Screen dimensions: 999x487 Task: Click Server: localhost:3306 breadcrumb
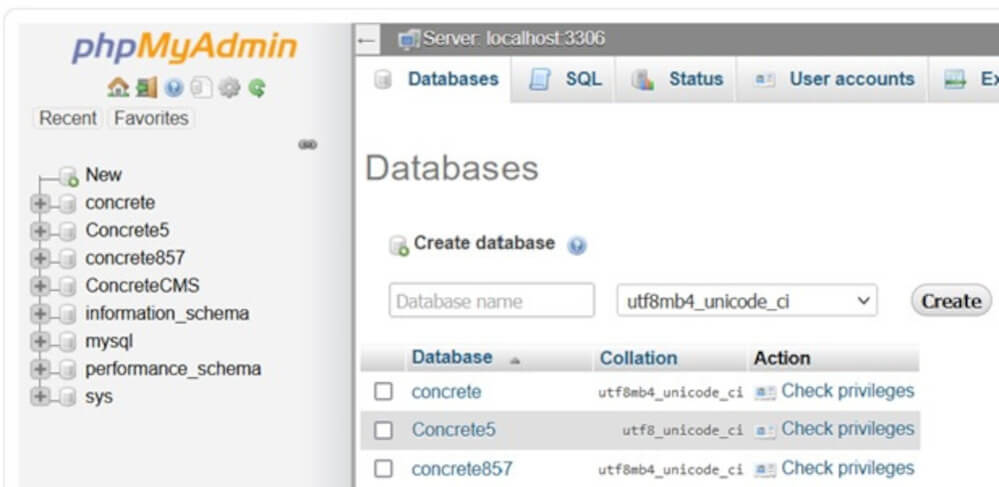[514, 40]
